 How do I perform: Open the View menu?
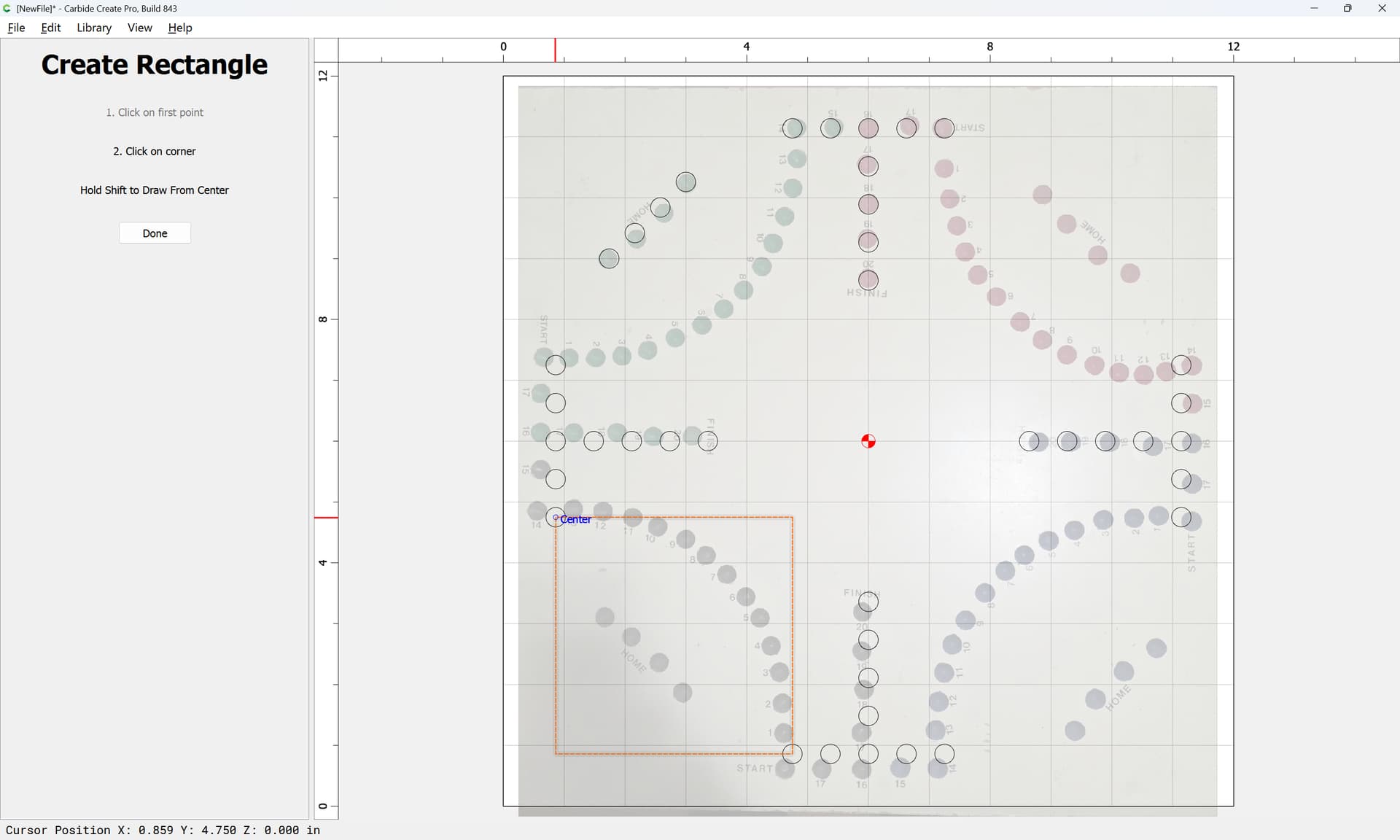(139, 28)
